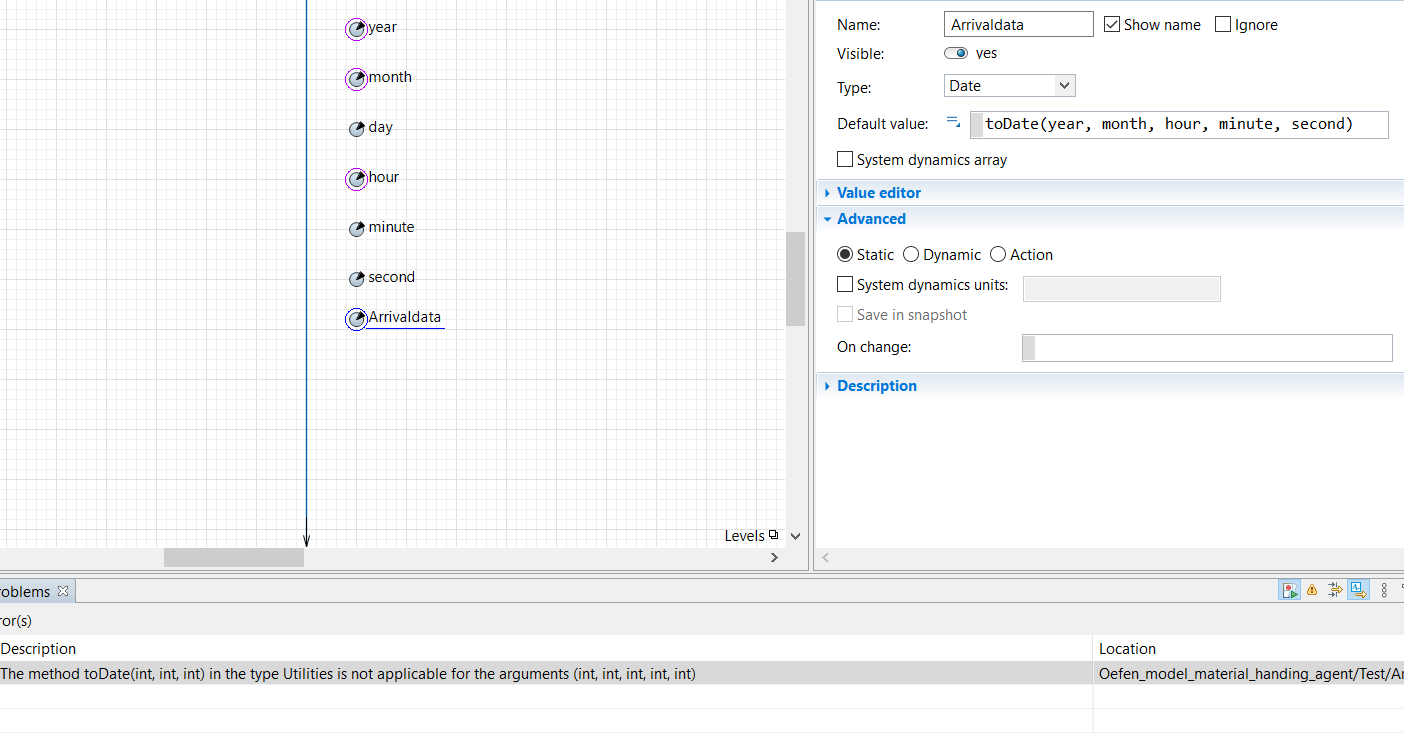
Task: Select the year parameter icon
Action: pos(357,29)
